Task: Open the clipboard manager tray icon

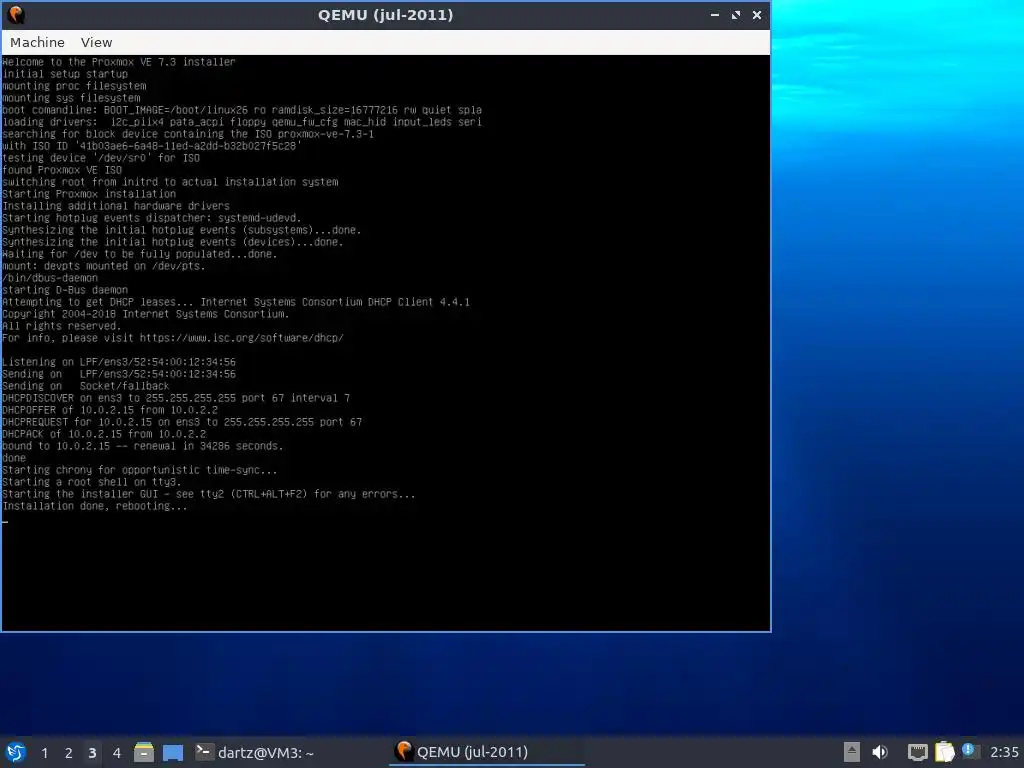Action: click(944, 752)
